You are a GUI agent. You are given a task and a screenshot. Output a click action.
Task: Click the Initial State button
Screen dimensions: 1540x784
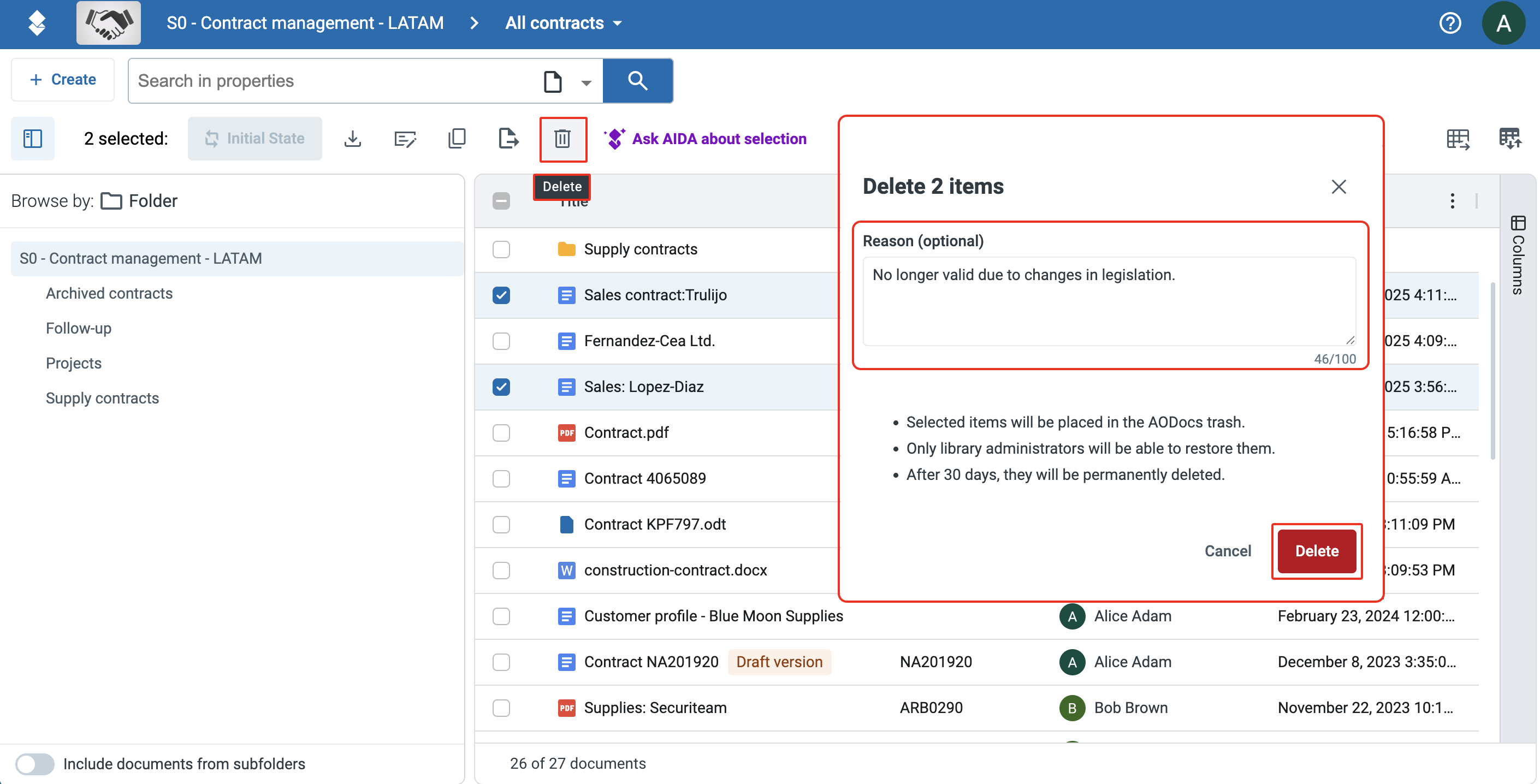pos(254,139)
